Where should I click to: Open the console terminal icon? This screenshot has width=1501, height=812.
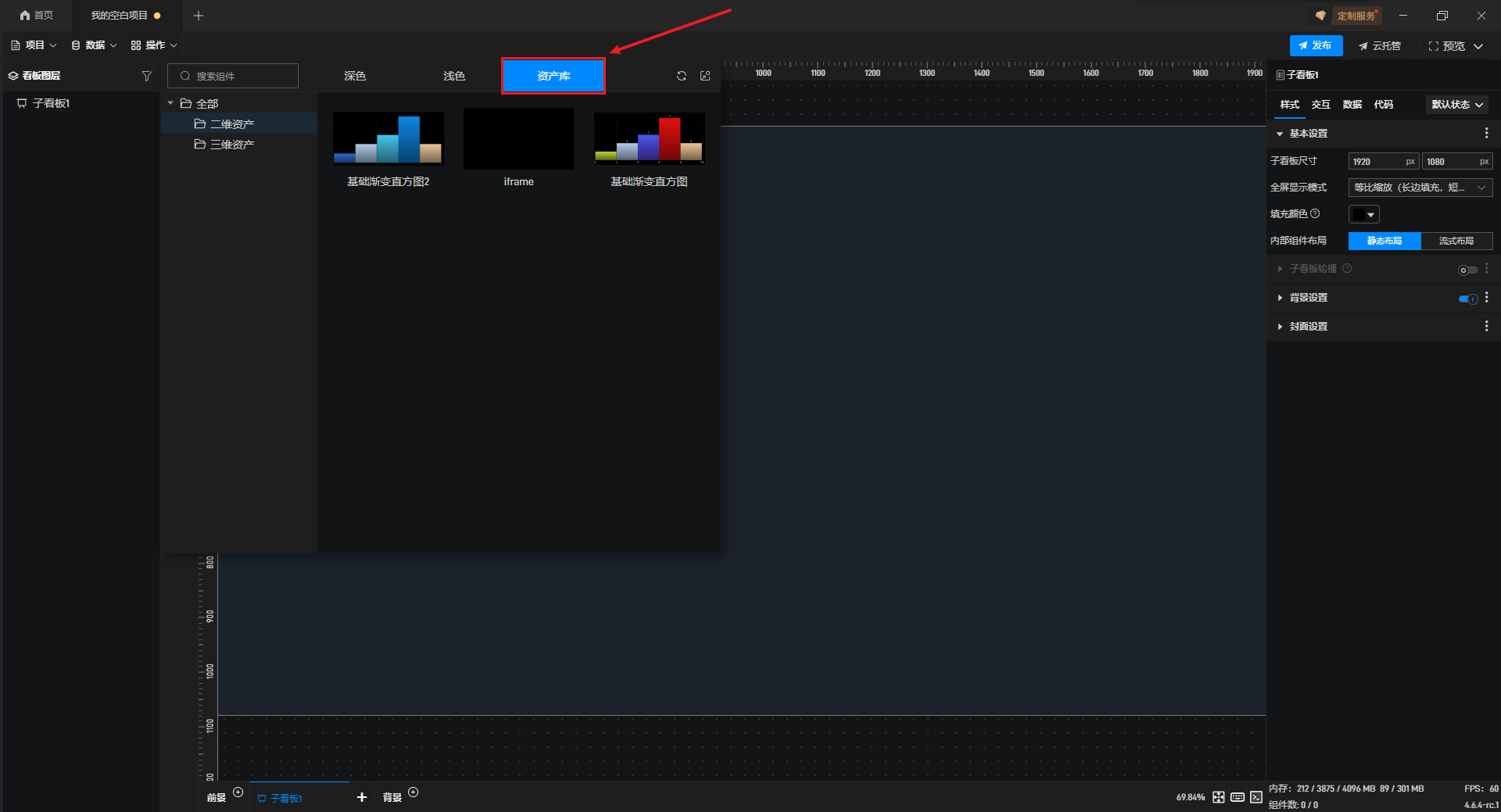(x=1256, y=797)
